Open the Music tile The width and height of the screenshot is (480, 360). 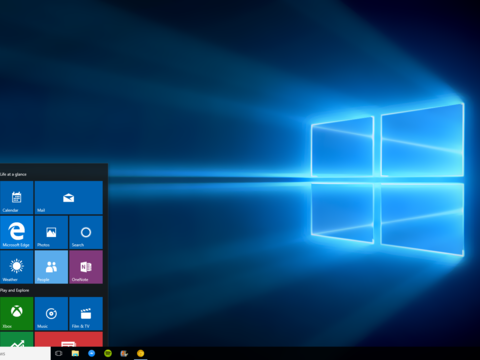click(51, 313)
